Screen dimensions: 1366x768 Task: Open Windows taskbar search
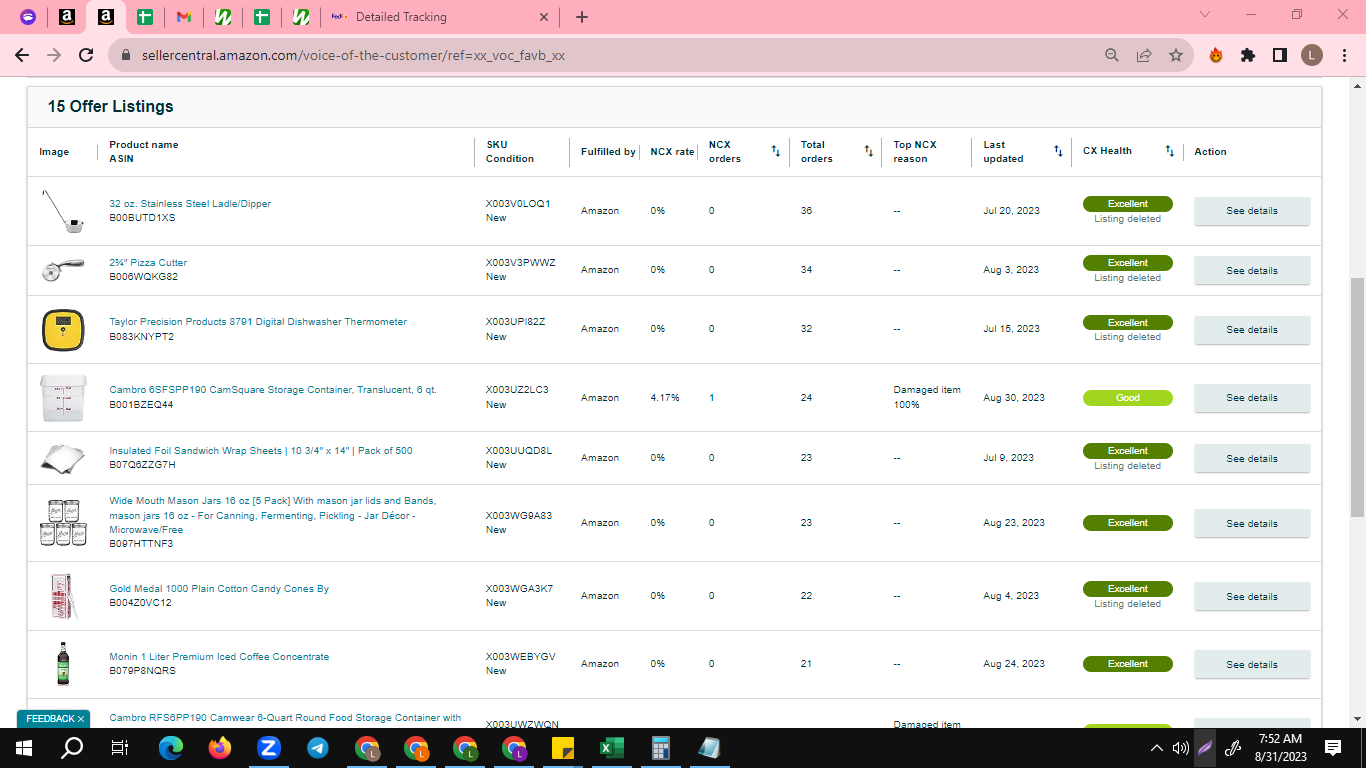(72, 747)
